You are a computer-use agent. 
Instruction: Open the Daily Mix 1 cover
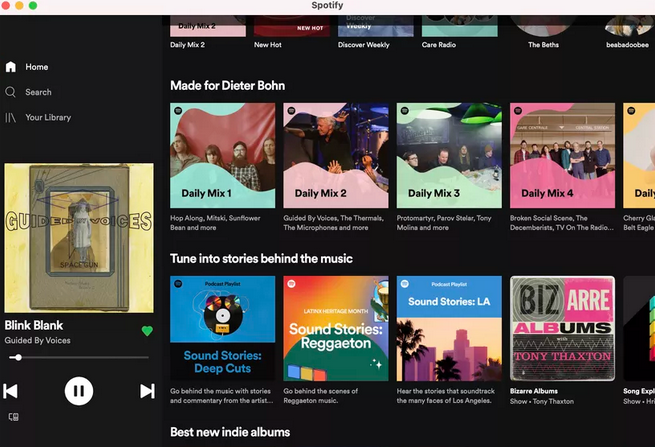point(223,155)
